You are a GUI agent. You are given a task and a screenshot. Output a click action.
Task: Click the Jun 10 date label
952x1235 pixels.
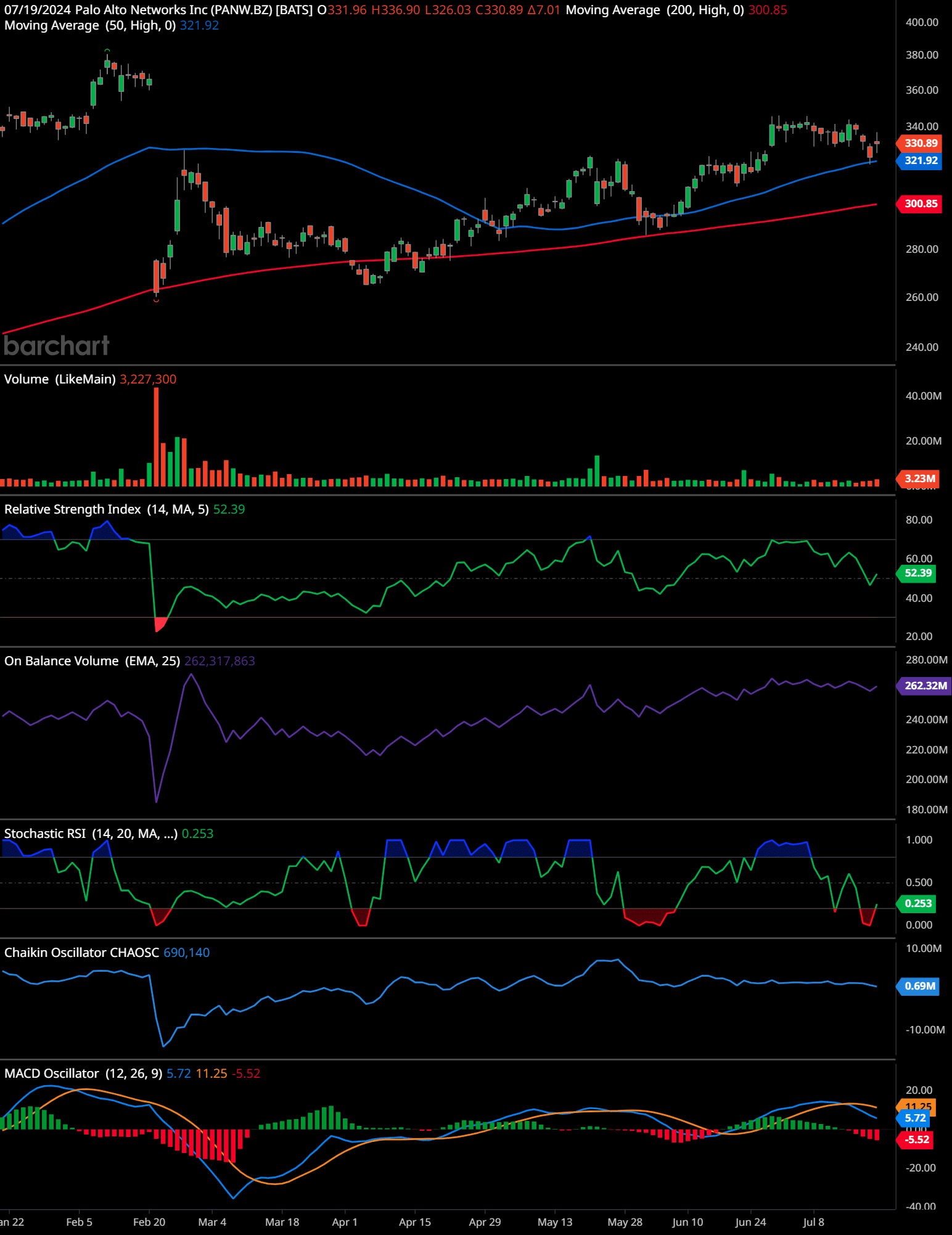687,1222
